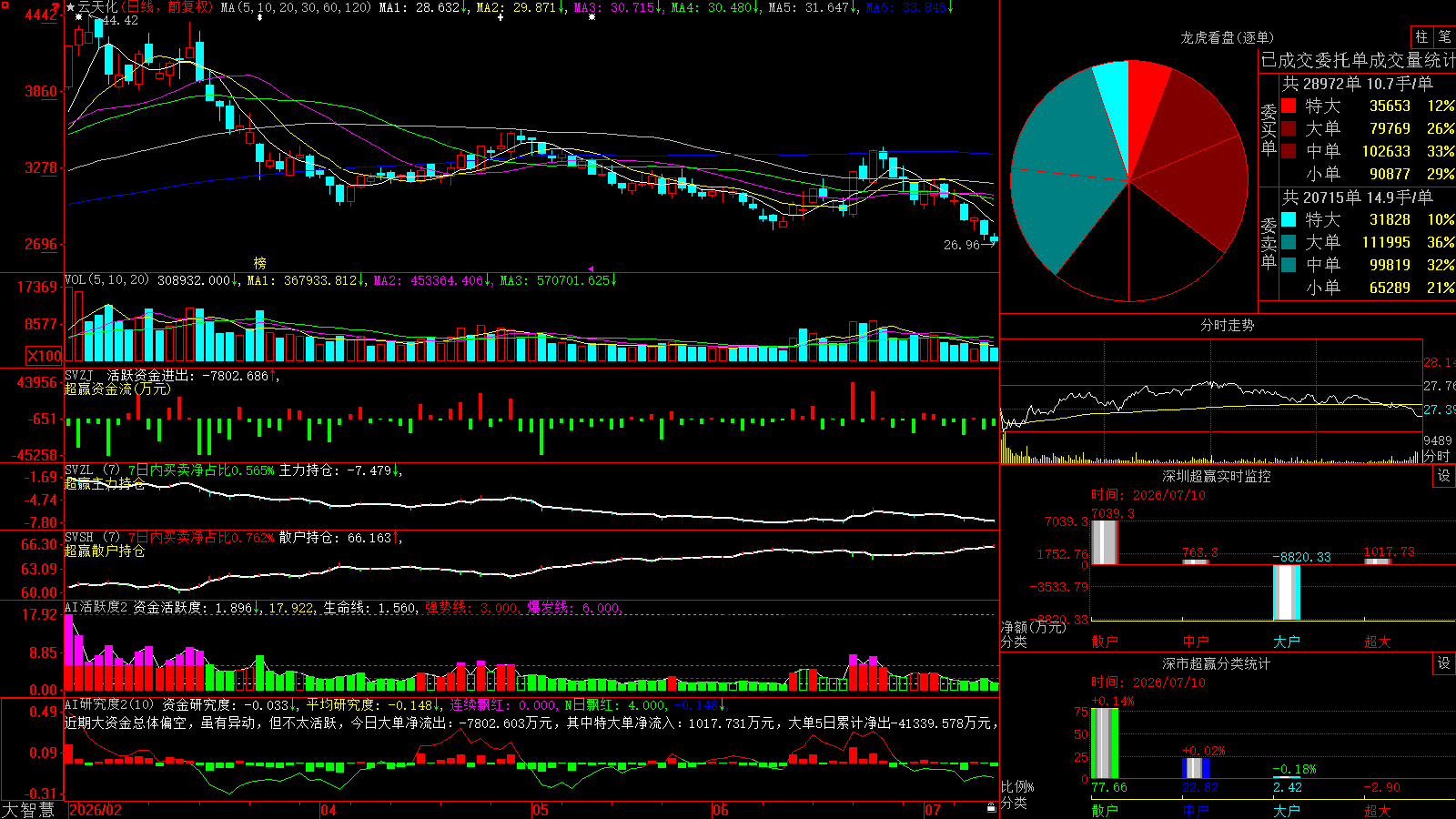Click the teal 中单 sell-order legend swatch
This screenshot has height=819, width=1456.
(x=1289, y=265)
